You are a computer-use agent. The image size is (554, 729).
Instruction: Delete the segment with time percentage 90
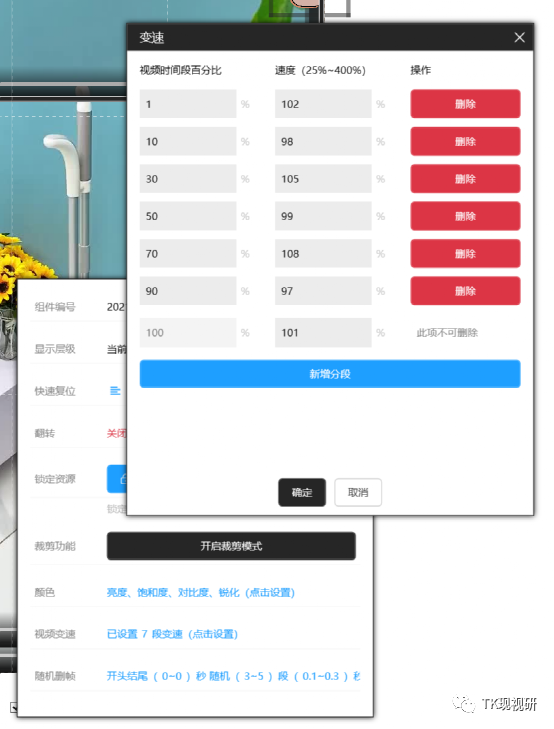pyautogui.click(x=465, y=291)
